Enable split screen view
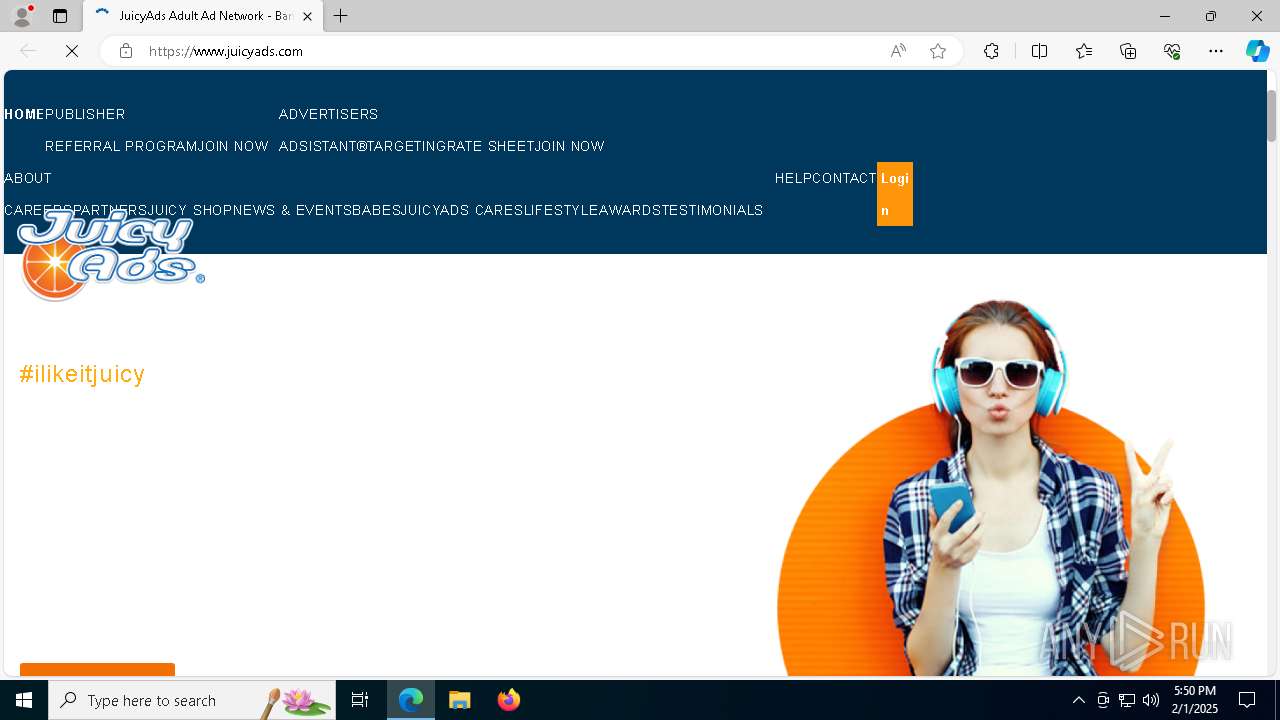1280x720 pixels. click(x=1039, y=51)
